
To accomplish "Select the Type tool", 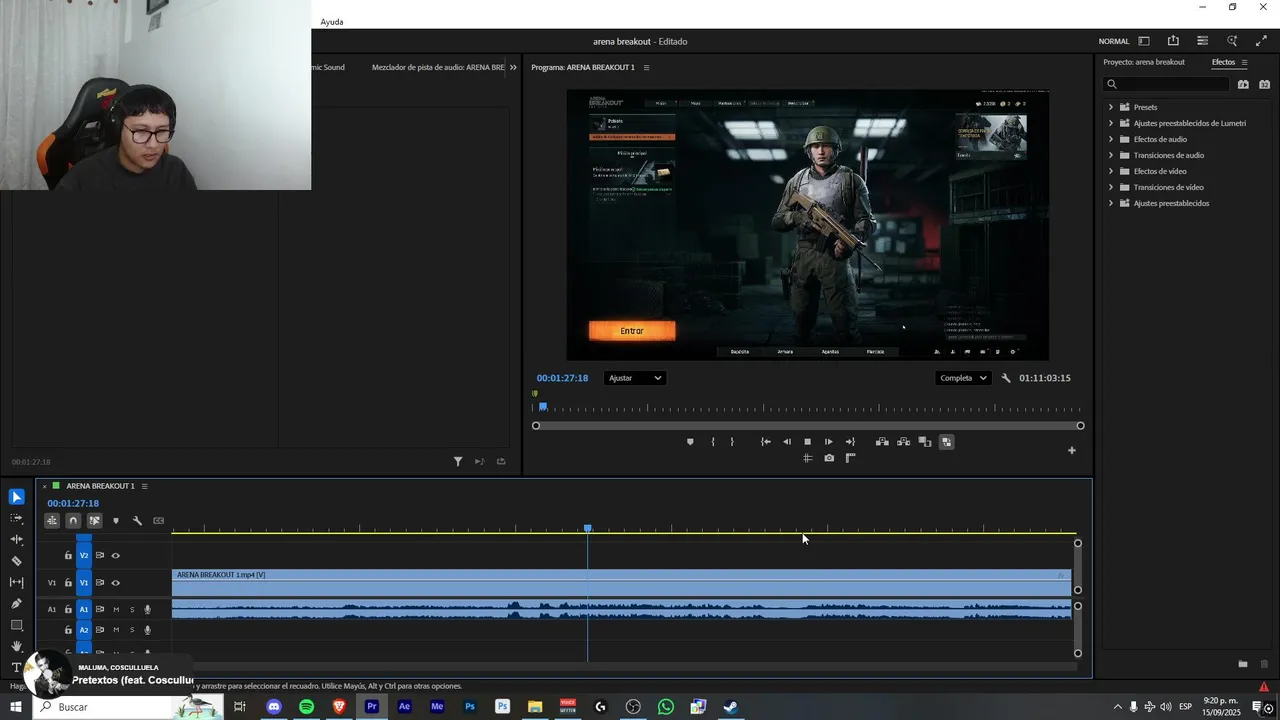I will click(x=16, y=667).
